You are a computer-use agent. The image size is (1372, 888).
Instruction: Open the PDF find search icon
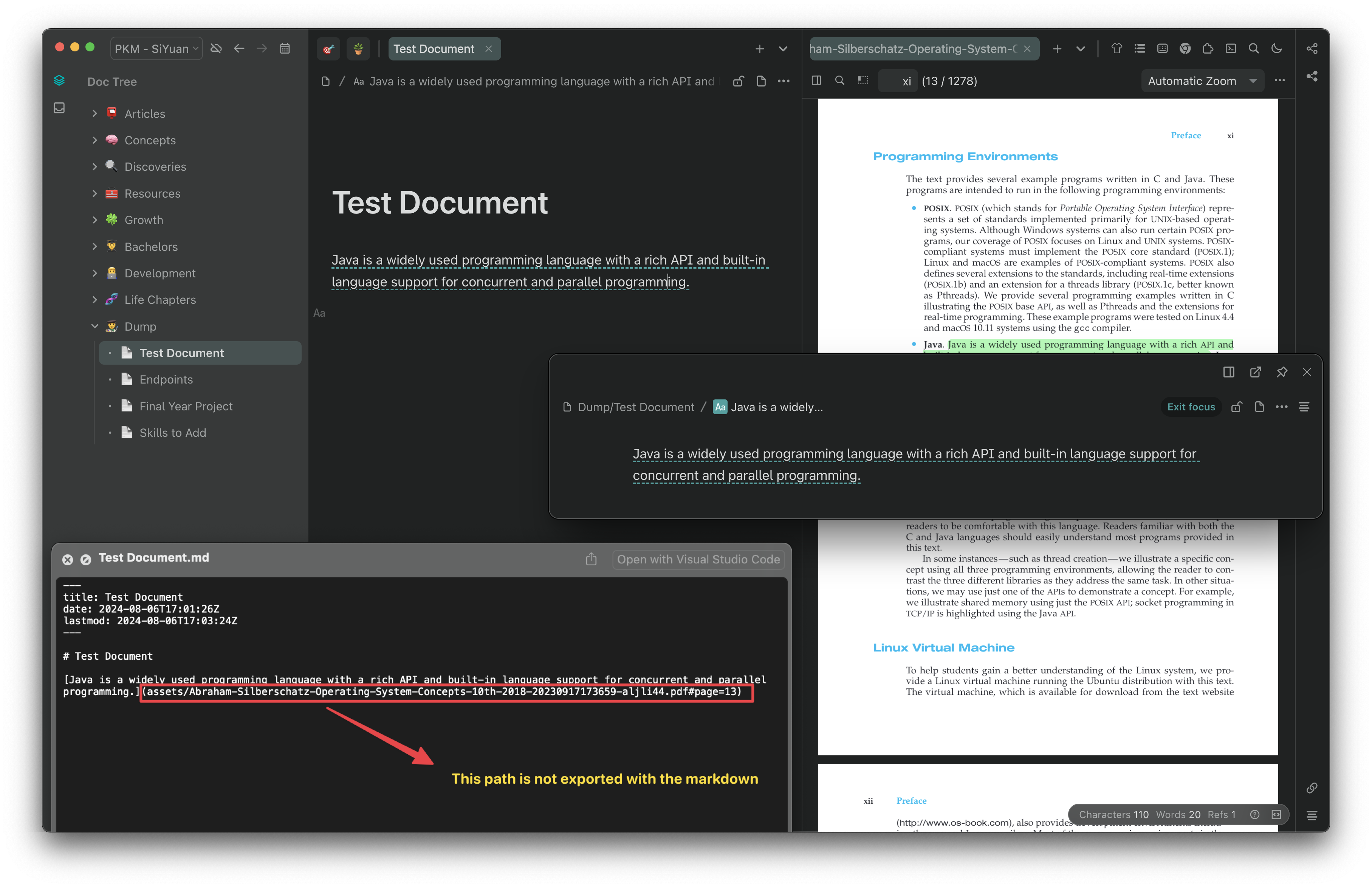click(x=839, y=80)
